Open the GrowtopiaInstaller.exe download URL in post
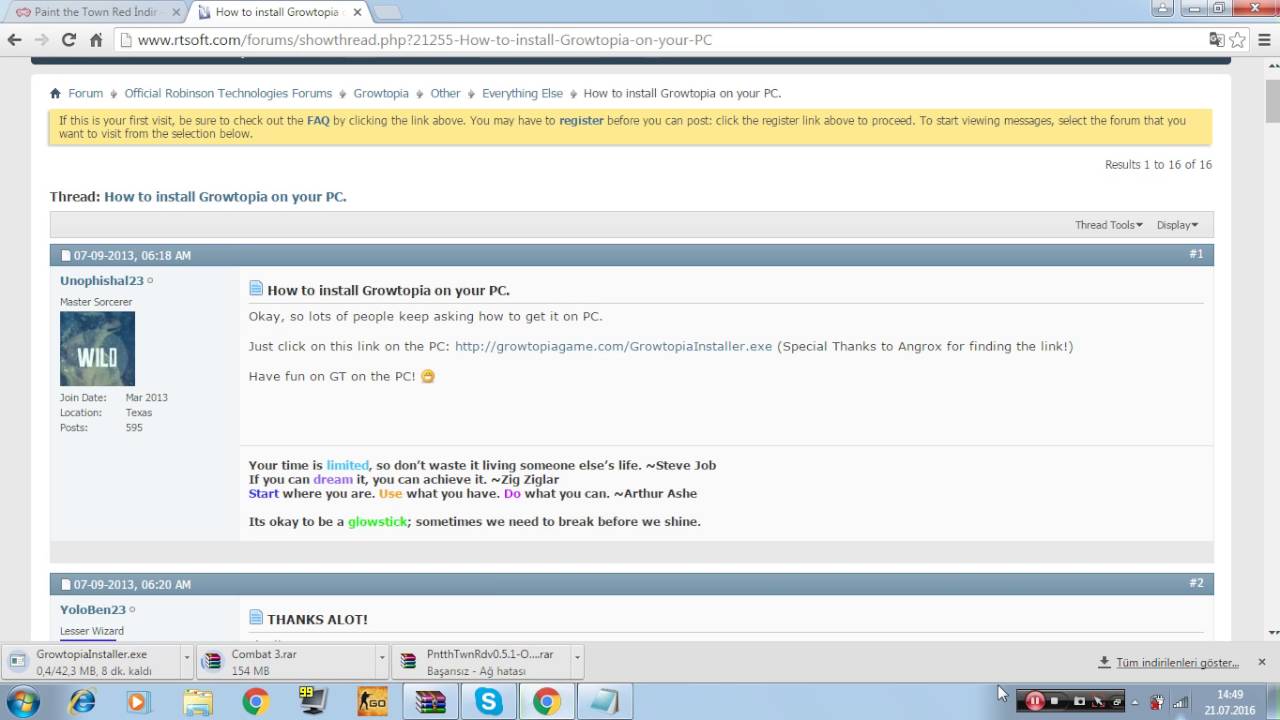Image resolution: width=1280 pixels, height=720 pixels. pos(613,346)
